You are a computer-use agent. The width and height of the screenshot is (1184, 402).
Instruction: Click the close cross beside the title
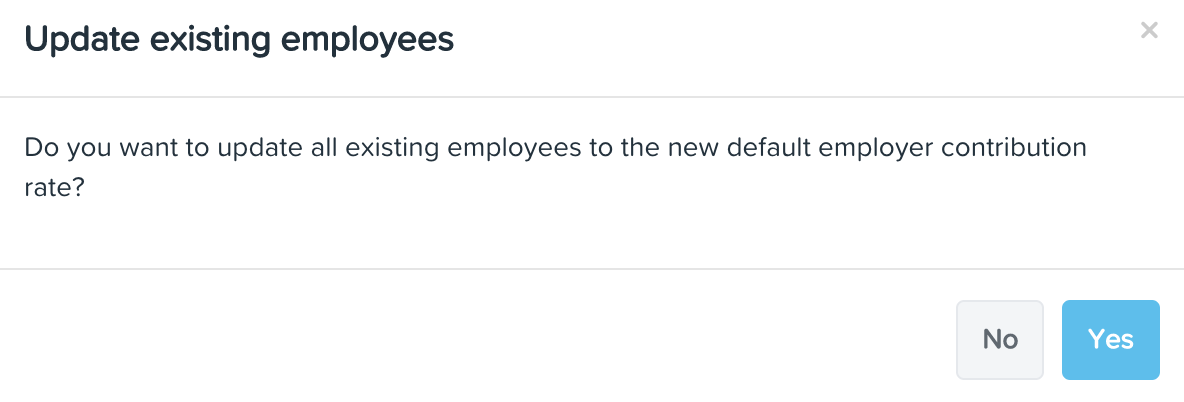(1149, 30)
